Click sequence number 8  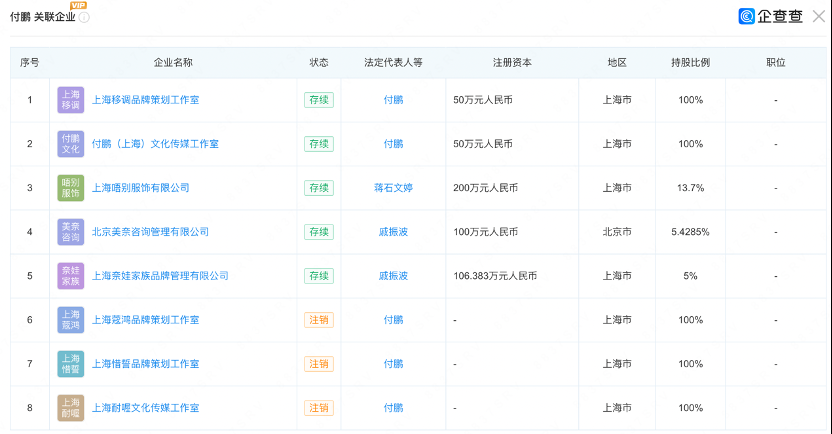pyautogui.click(x=30, y=408)
